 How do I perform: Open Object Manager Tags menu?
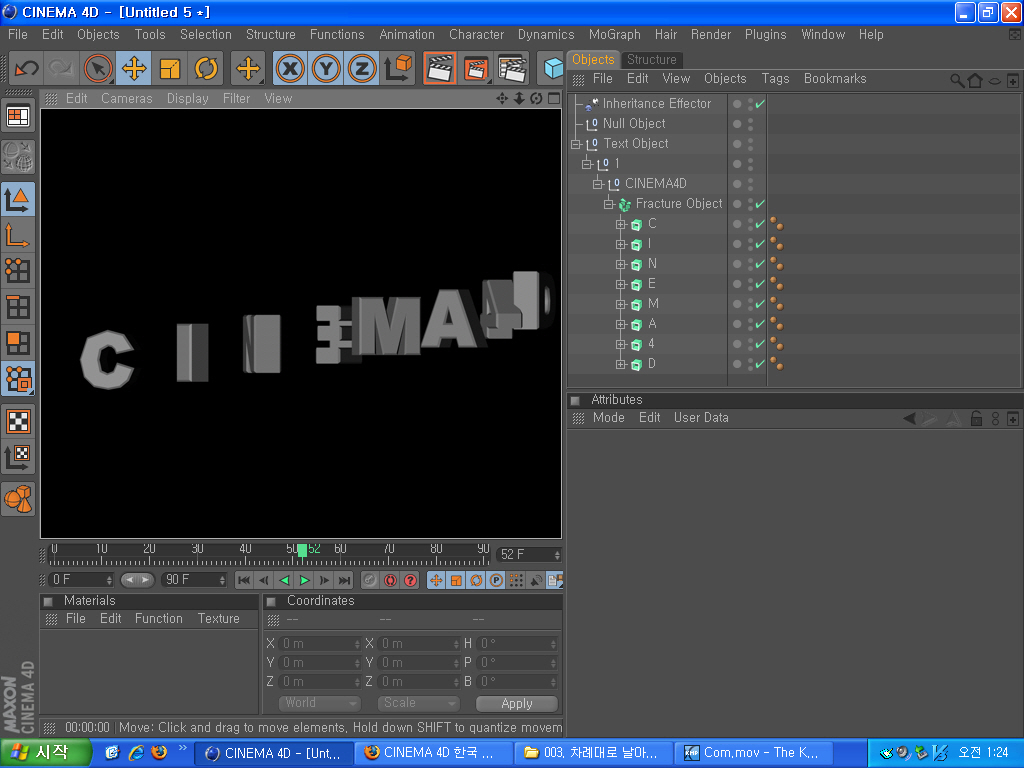(775, 79)
